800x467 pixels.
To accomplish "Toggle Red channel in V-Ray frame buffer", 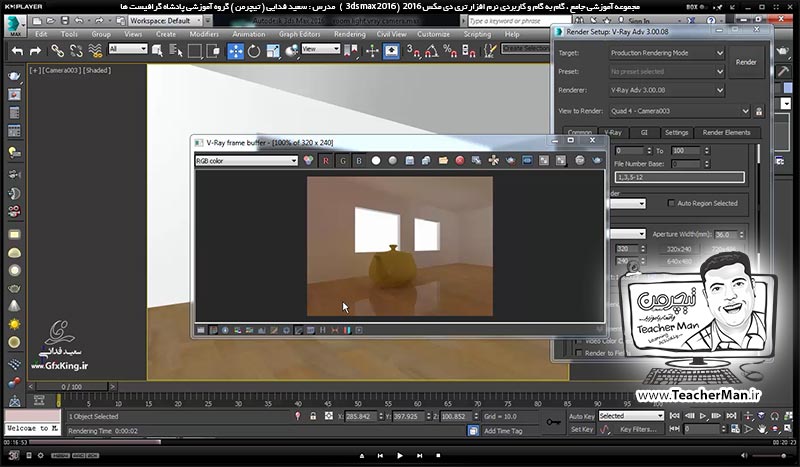I will coord(326,161).
